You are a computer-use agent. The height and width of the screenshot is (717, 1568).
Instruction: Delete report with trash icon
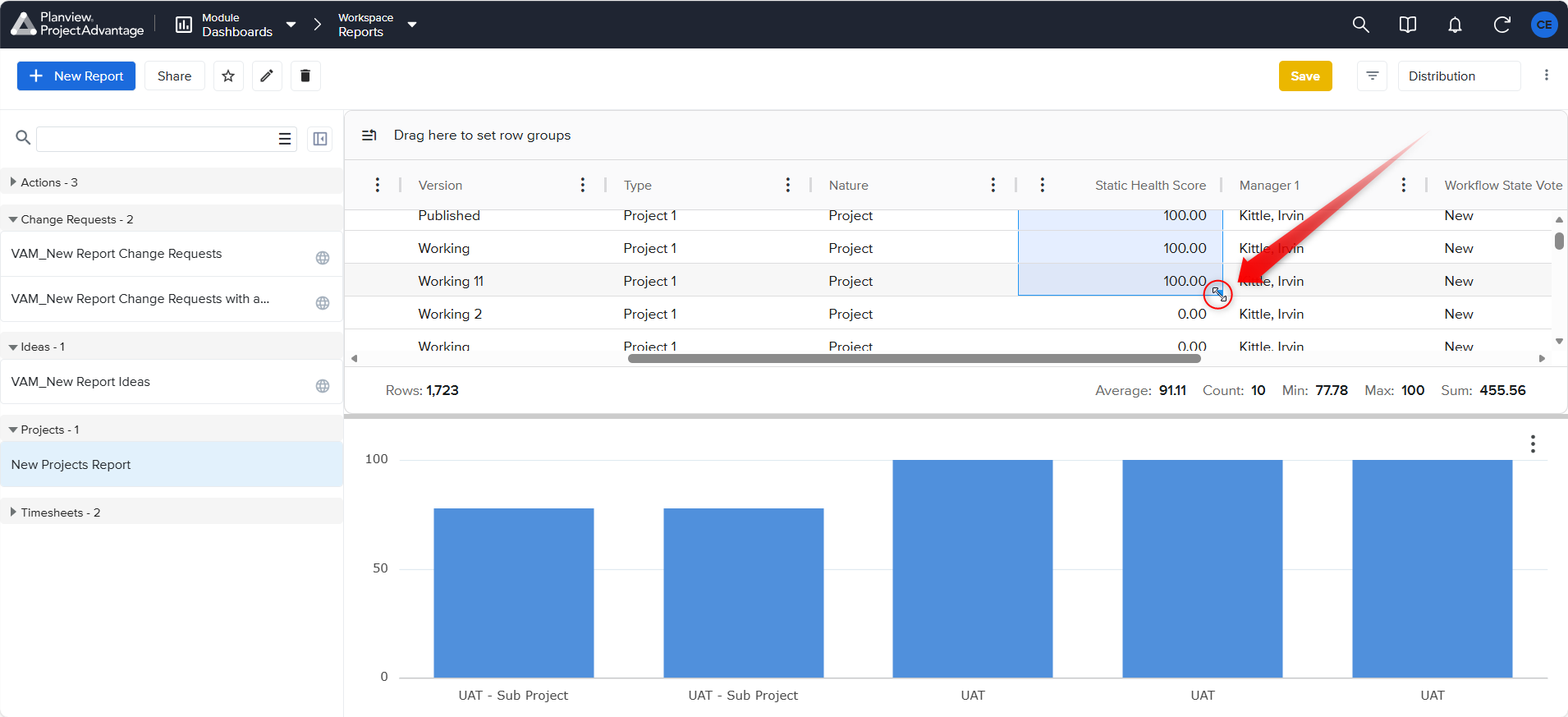305,76
